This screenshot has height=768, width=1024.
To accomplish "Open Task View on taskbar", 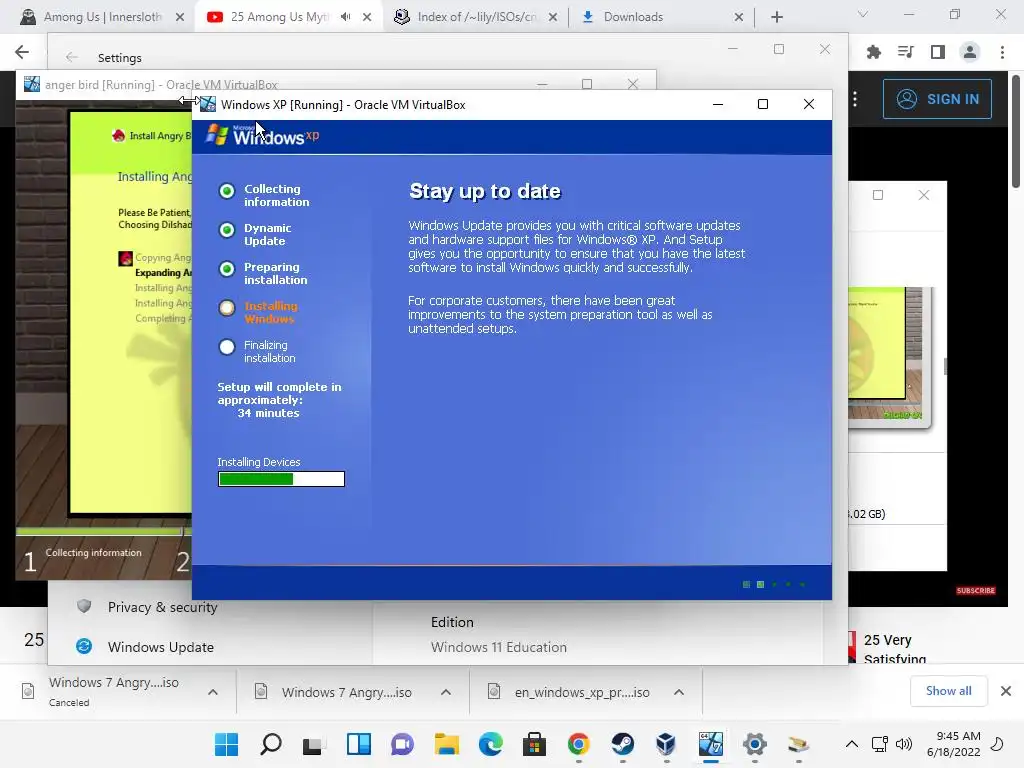I will click(314, 744).
